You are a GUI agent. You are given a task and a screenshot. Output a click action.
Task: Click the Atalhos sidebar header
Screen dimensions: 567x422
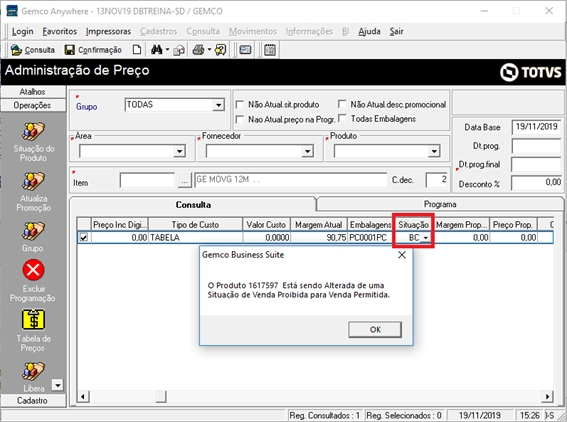(33, 92)
